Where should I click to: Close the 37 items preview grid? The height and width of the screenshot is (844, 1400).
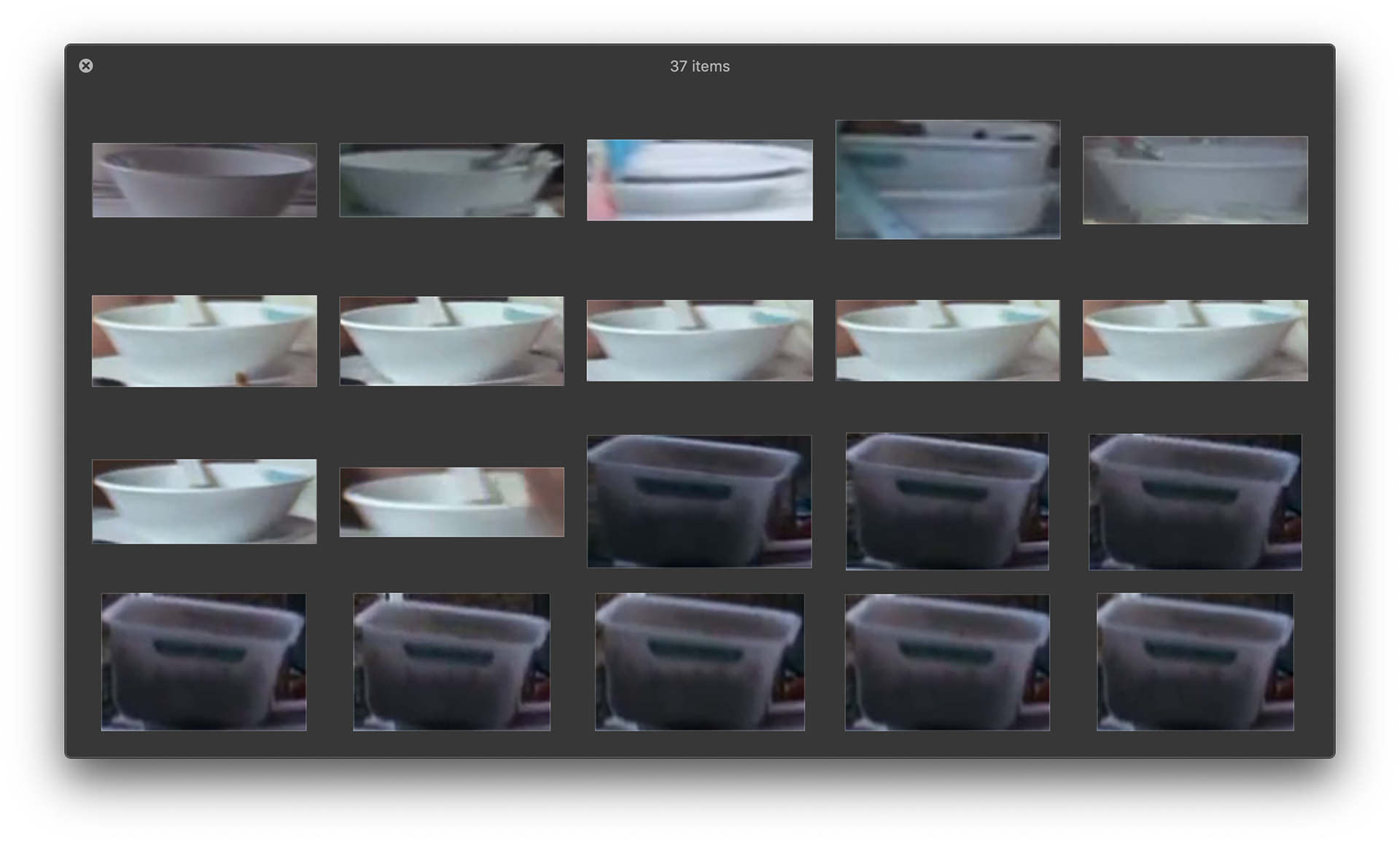86,66
